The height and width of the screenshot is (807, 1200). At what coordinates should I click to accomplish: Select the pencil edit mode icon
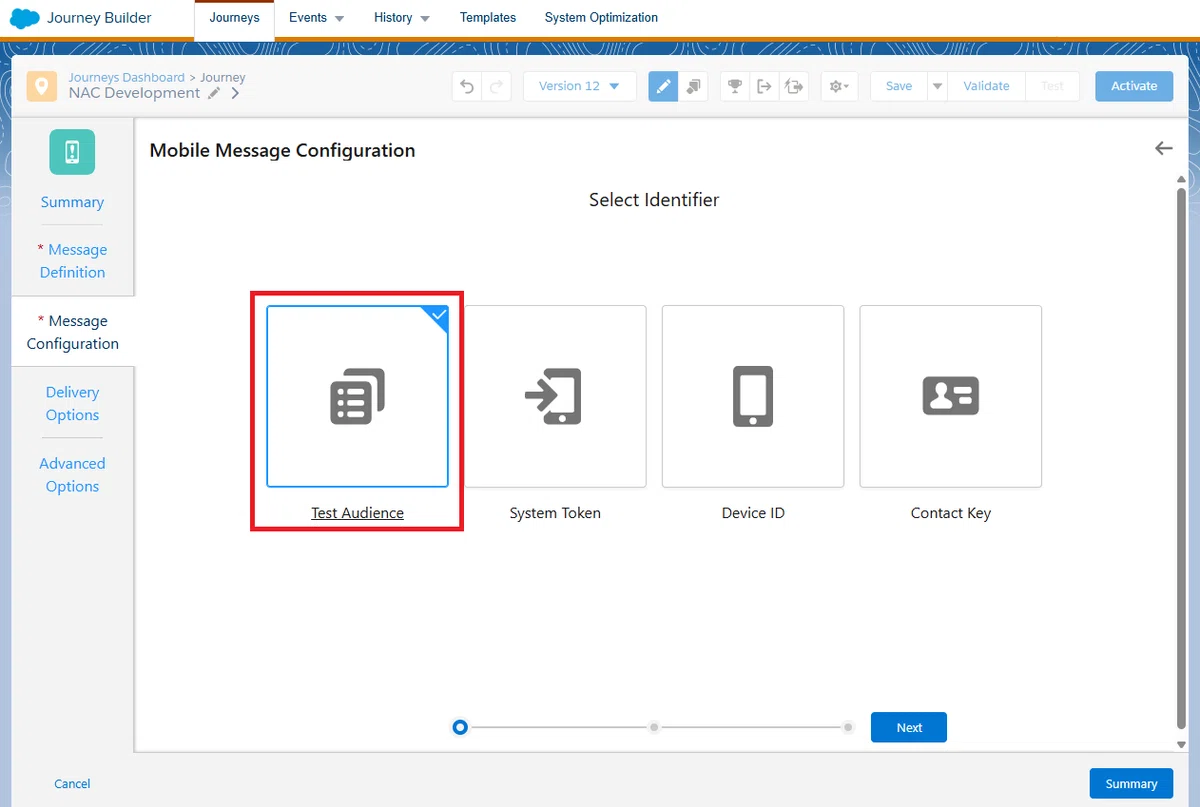(x=663, y=86)
